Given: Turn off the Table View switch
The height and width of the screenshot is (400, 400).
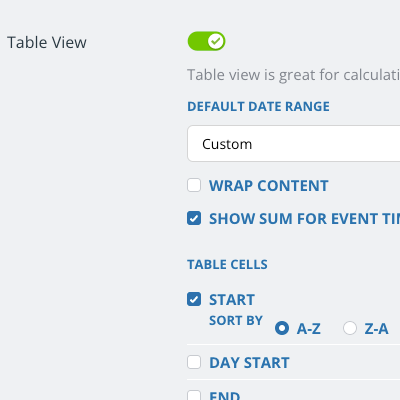Looking at the screenshot, I should [x=206, y=41].
